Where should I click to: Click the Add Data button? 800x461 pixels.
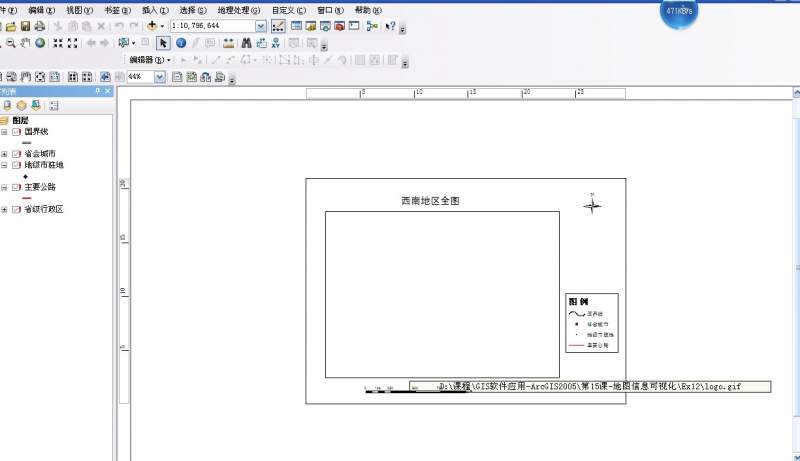[x=152, y=26]
